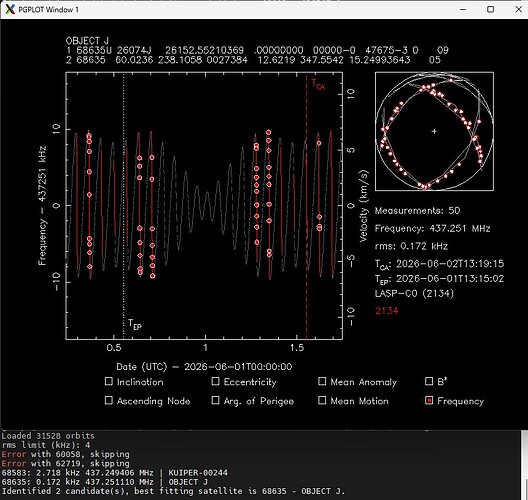Click the Frequency - 437251 kHz axis label

coord(42,205)
